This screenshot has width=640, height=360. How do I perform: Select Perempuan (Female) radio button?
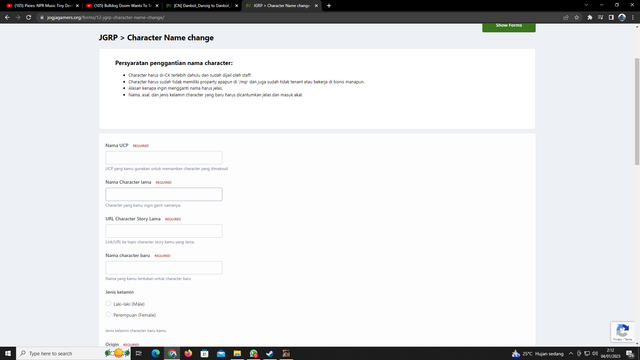pos(108,315)
